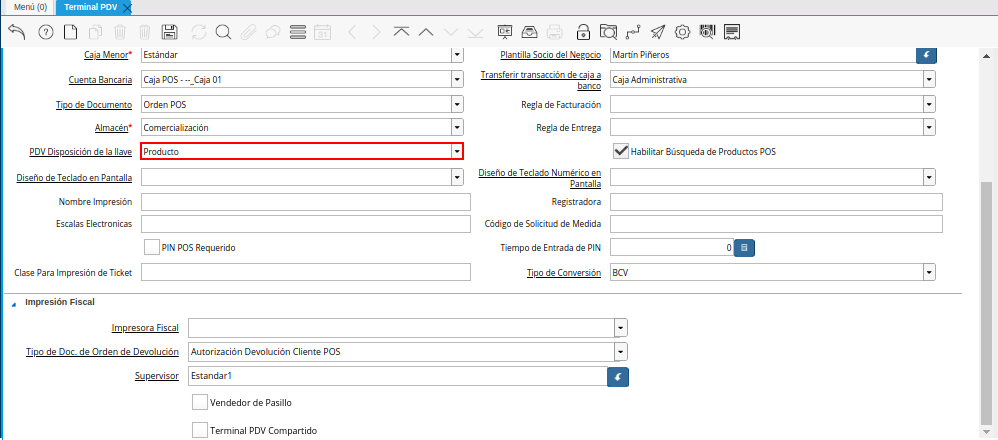The height and width of the screenshot is (440, 998).
Task: Go to the detail tab with right chevron
Action: (376, 32)
